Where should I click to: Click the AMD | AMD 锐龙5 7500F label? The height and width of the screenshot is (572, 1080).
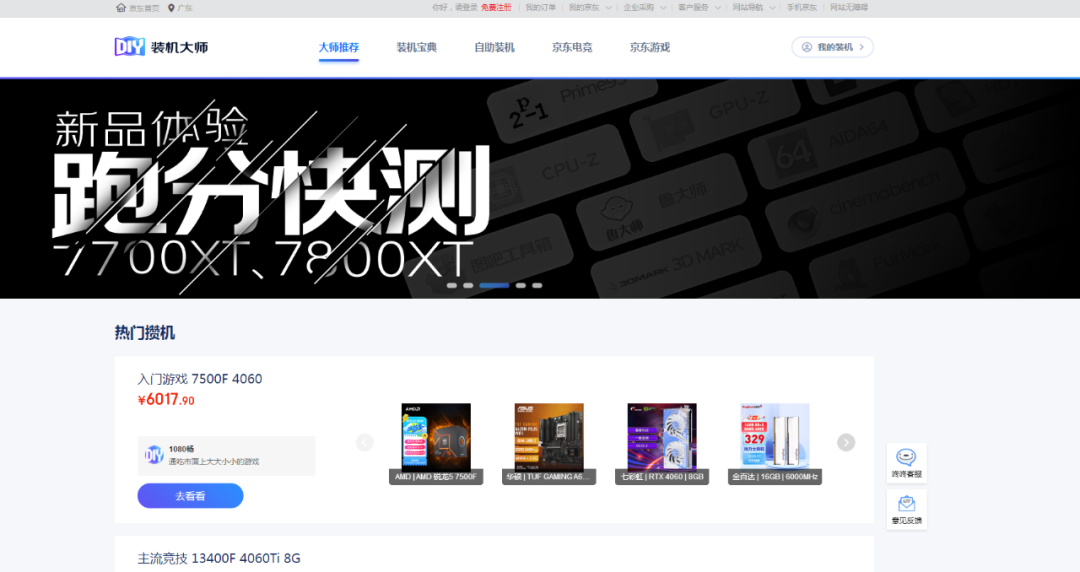436,477
